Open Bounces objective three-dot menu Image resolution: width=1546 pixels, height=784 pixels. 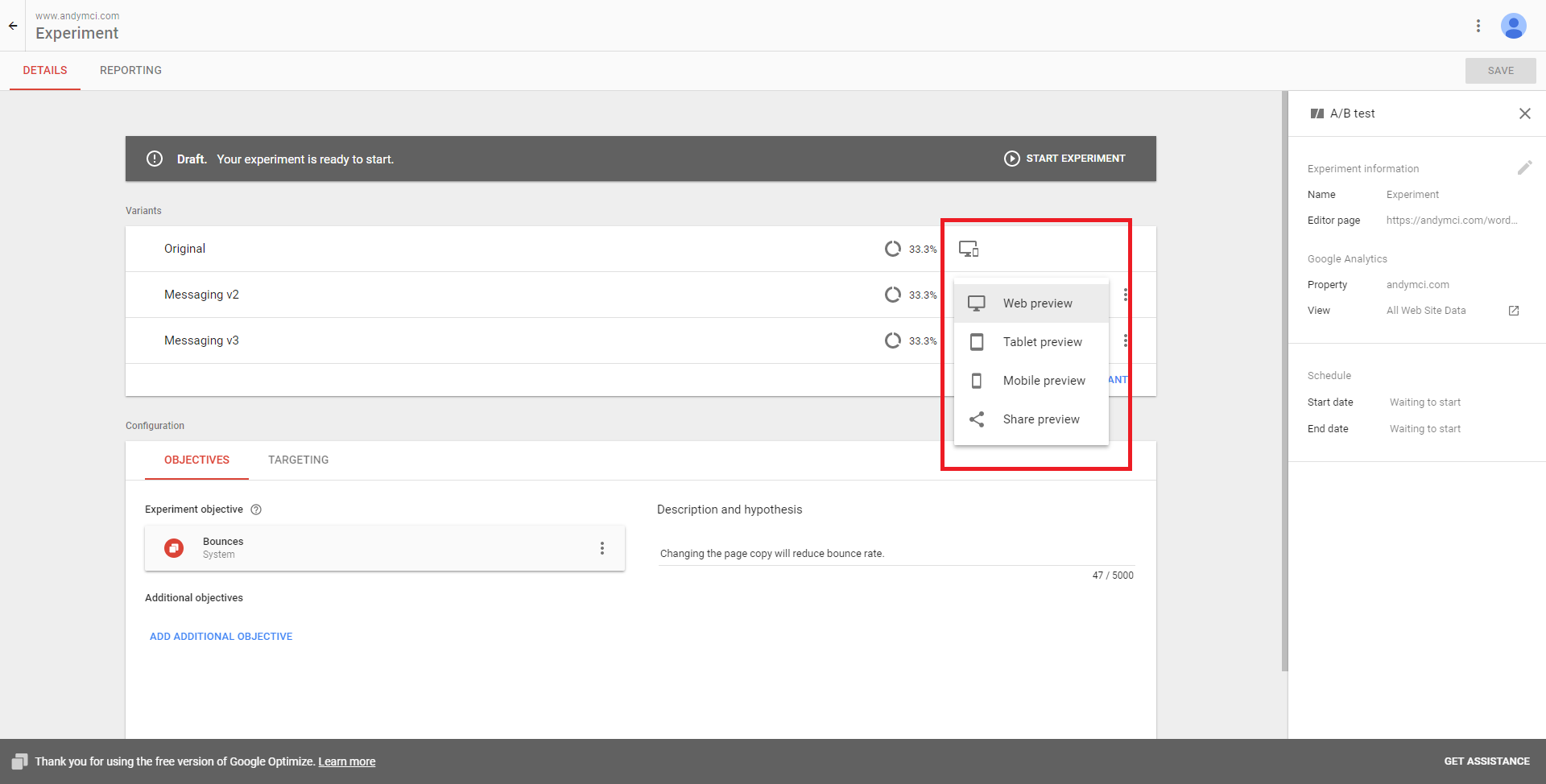click(601, 548)
